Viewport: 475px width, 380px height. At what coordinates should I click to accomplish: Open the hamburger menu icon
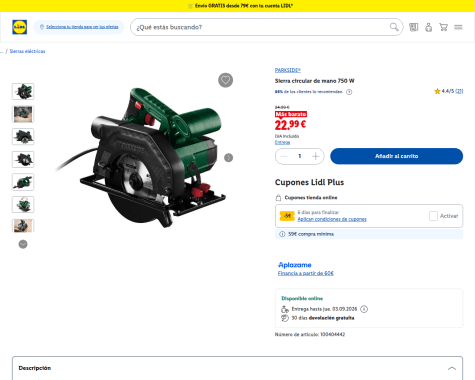pyautogui.click(x=458, y=27)
